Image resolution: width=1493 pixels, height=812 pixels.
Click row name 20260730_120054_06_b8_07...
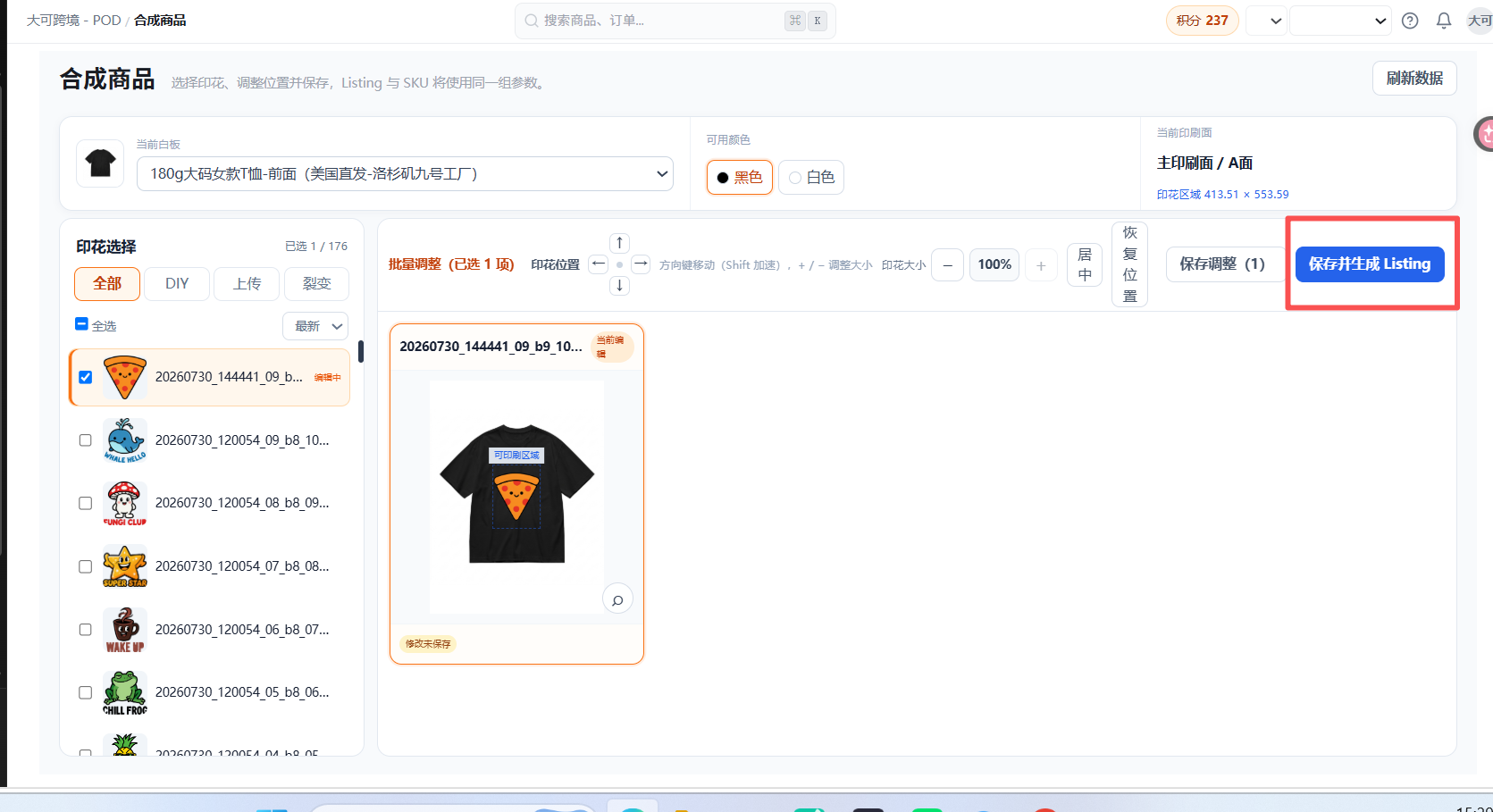click(x=242, y=630)
